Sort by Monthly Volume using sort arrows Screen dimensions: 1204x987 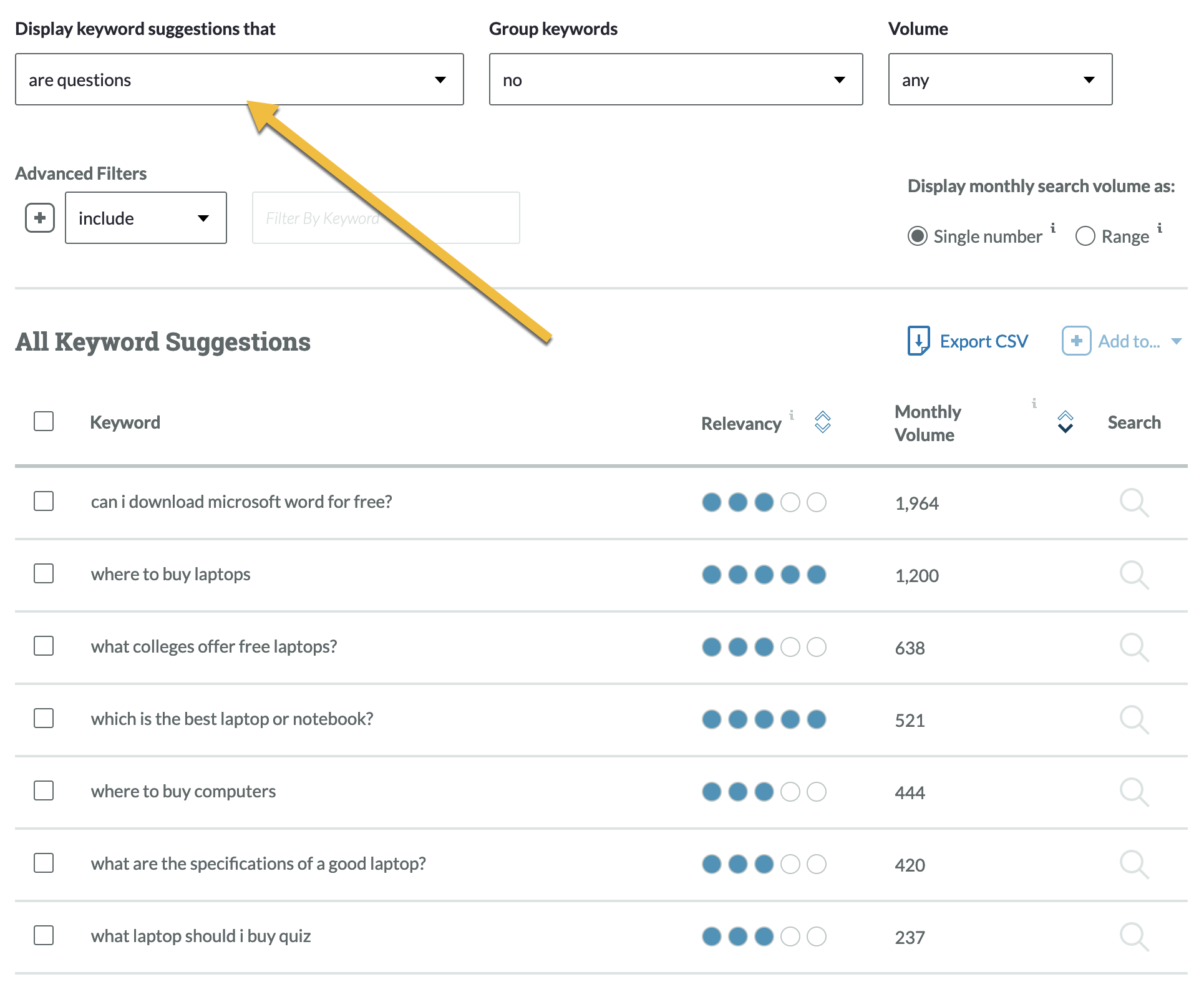coord(1065,422)
